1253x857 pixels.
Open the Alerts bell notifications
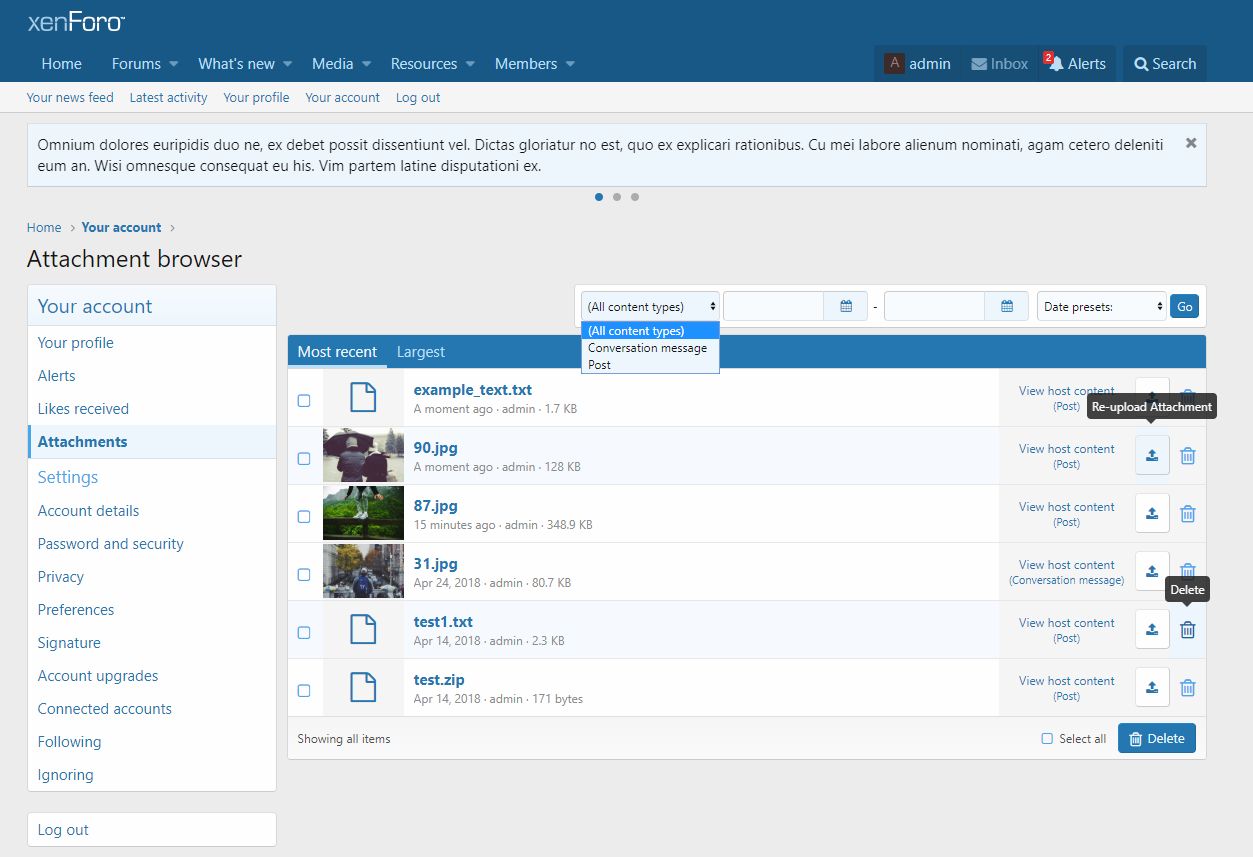(1076, 64)
